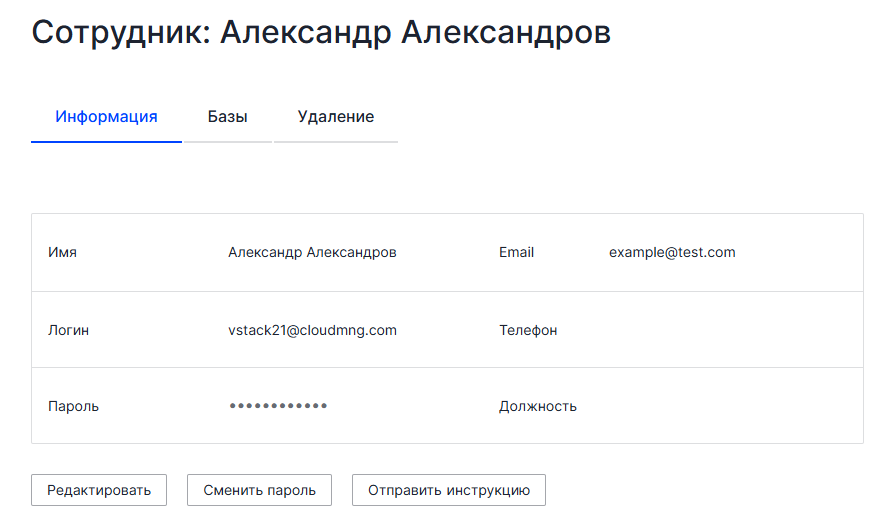The width and height of the screenshot is (882, 532).
Task: Click the Имя field label
Action: click(62, 253)
